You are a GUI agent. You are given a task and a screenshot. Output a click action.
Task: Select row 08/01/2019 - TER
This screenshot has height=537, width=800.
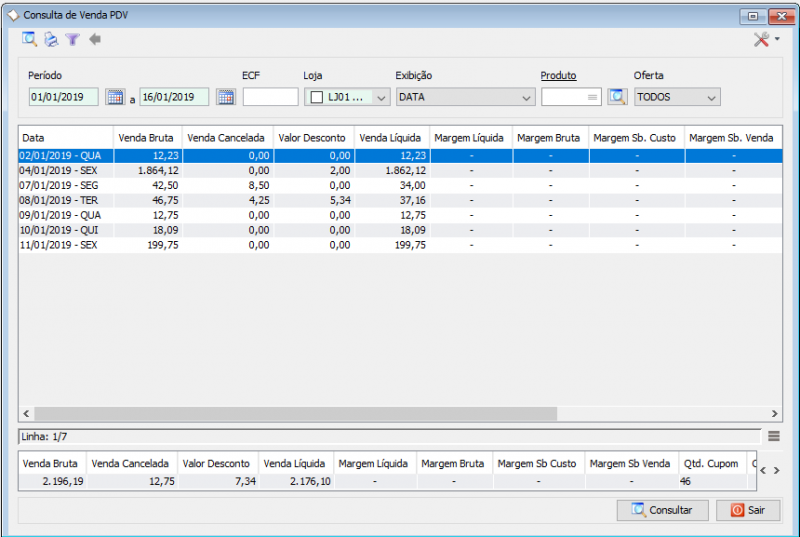(x=401, y=200)
